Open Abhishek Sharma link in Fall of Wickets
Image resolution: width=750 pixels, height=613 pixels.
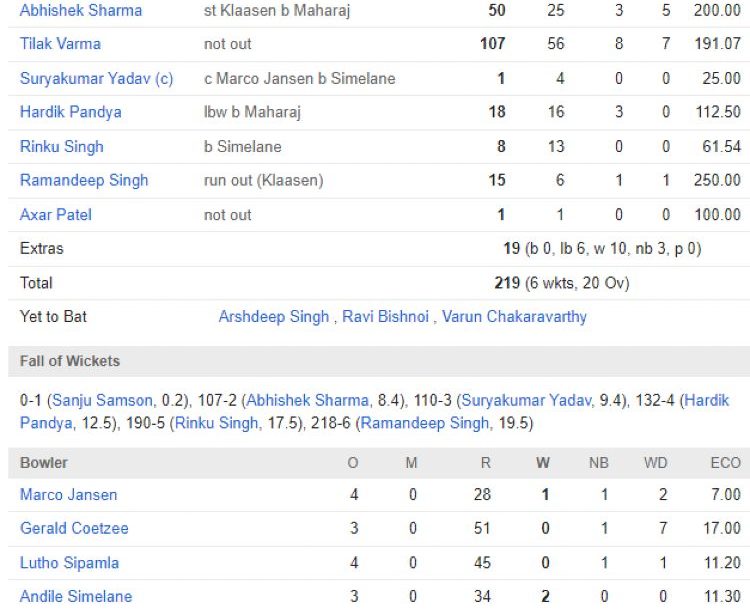coord(309,400)
